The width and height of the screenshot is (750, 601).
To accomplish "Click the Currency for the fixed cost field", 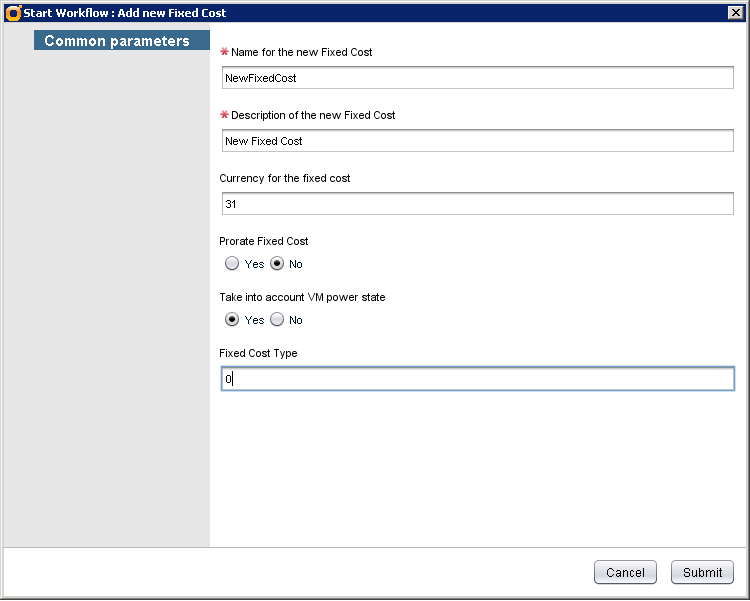I will point(477,204).
